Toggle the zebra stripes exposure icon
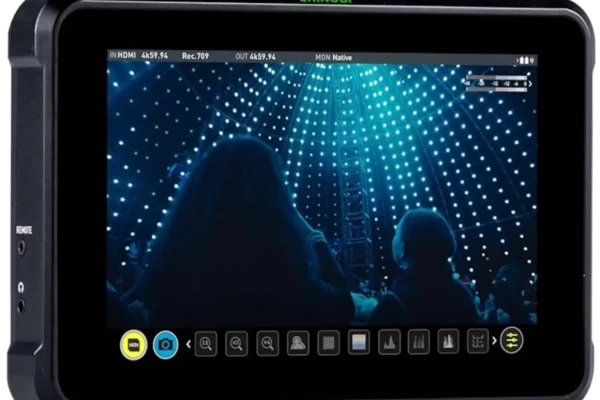600x400 pixels. point(327,343)
